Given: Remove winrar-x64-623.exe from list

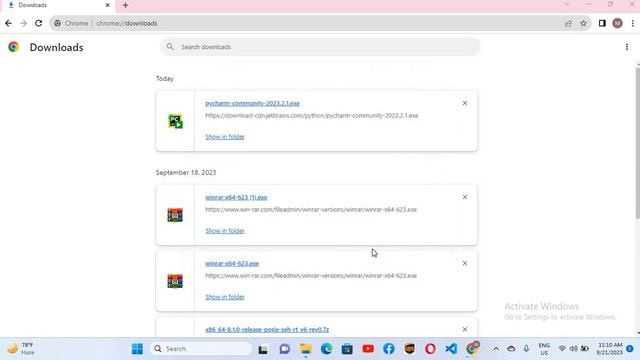Looking at the screenshot, I should click(x=464, y=263).
